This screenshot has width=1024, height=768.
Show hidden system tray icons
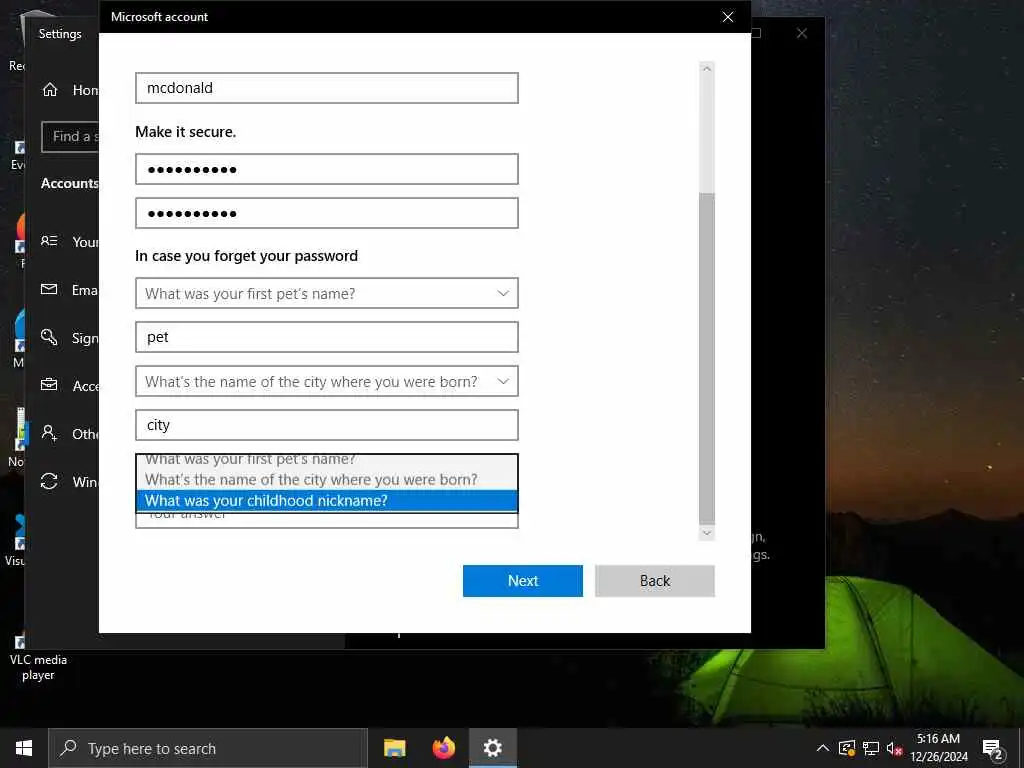[823, 748]
